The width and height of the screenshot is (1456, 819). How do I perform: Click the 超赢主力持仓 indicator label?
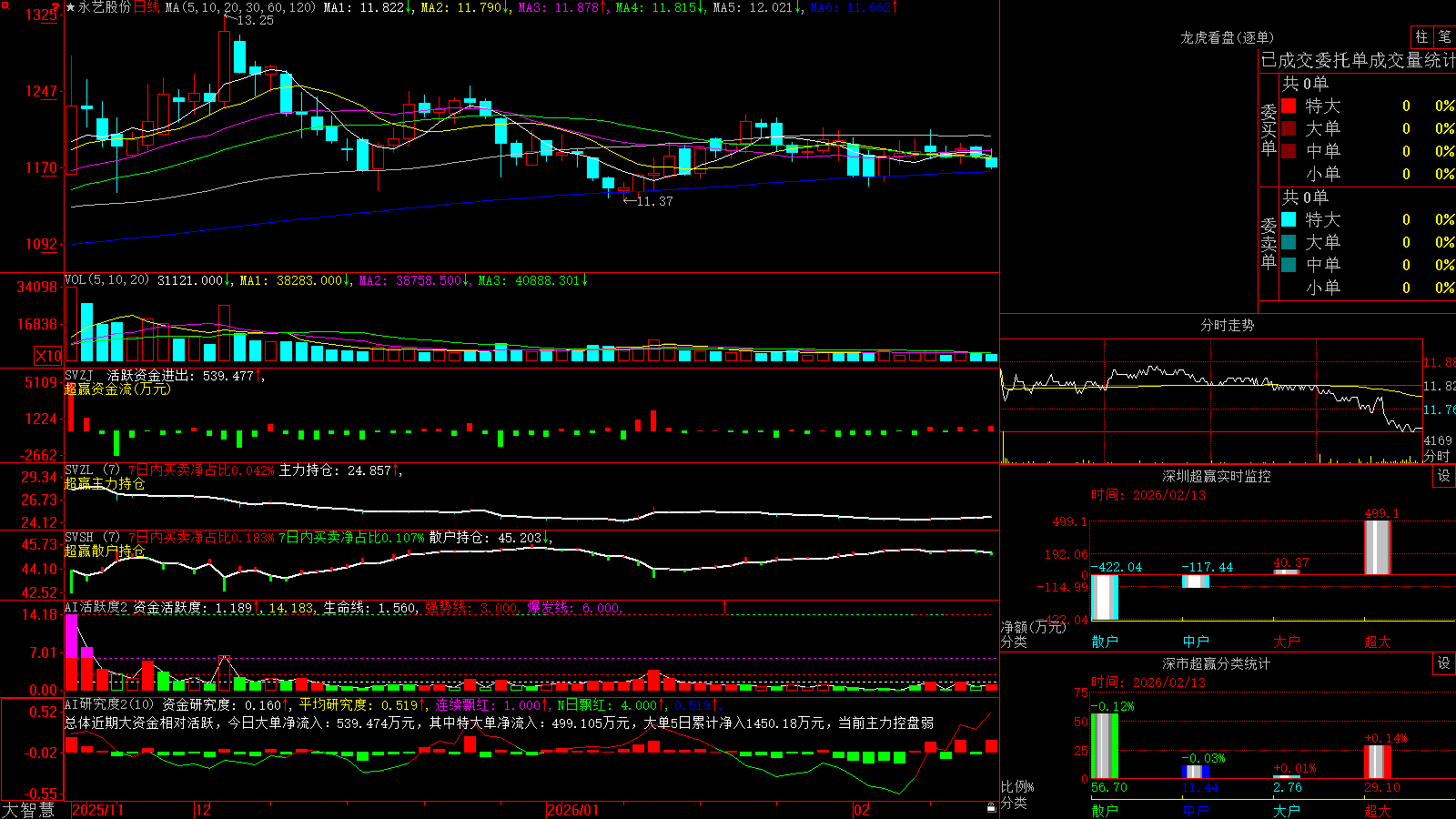[105, 483]
